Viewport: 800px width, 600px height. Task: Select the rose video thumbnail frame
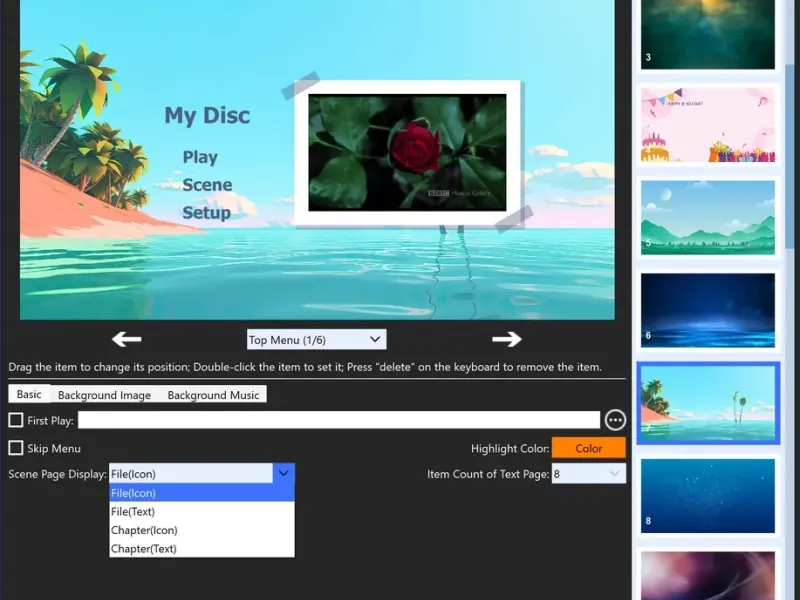coord(408,153)
